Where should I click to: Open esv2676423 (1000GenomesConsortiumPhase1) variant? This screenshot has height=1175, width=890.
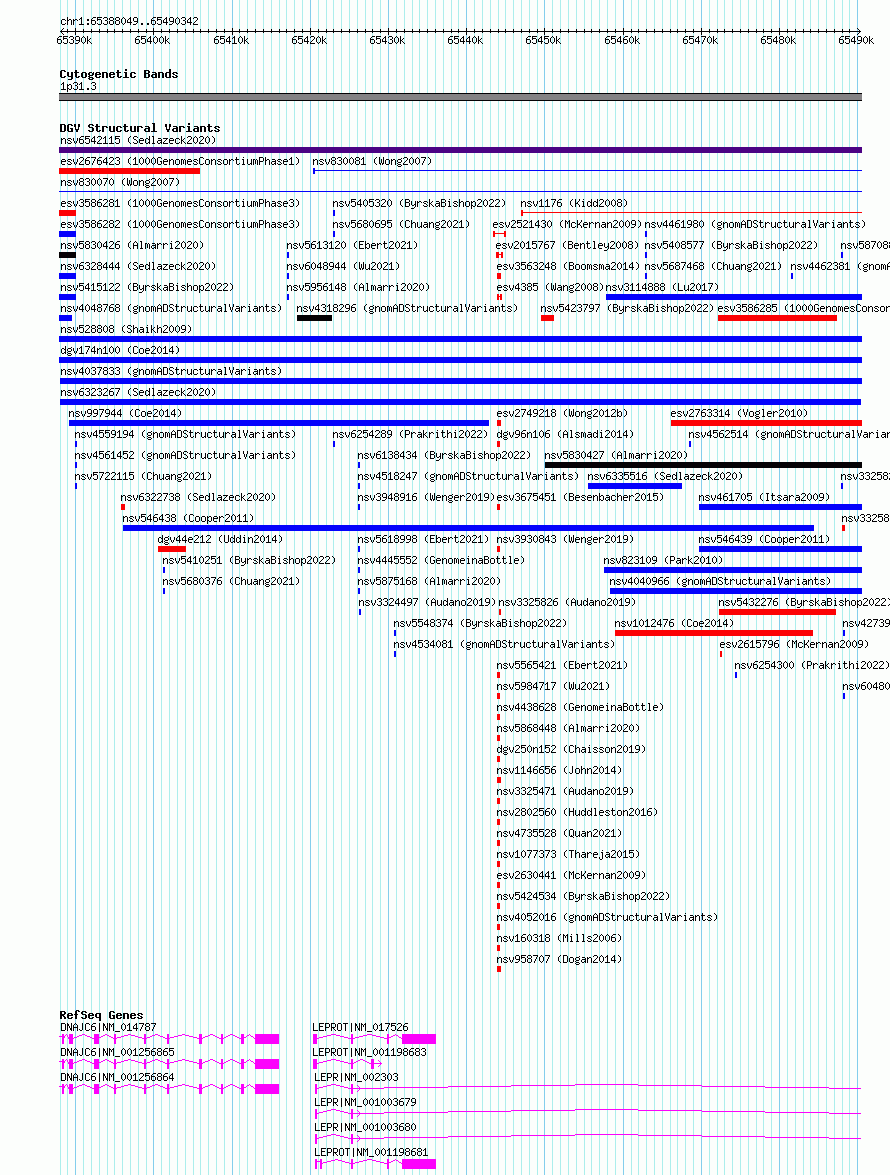click(180, 161)
